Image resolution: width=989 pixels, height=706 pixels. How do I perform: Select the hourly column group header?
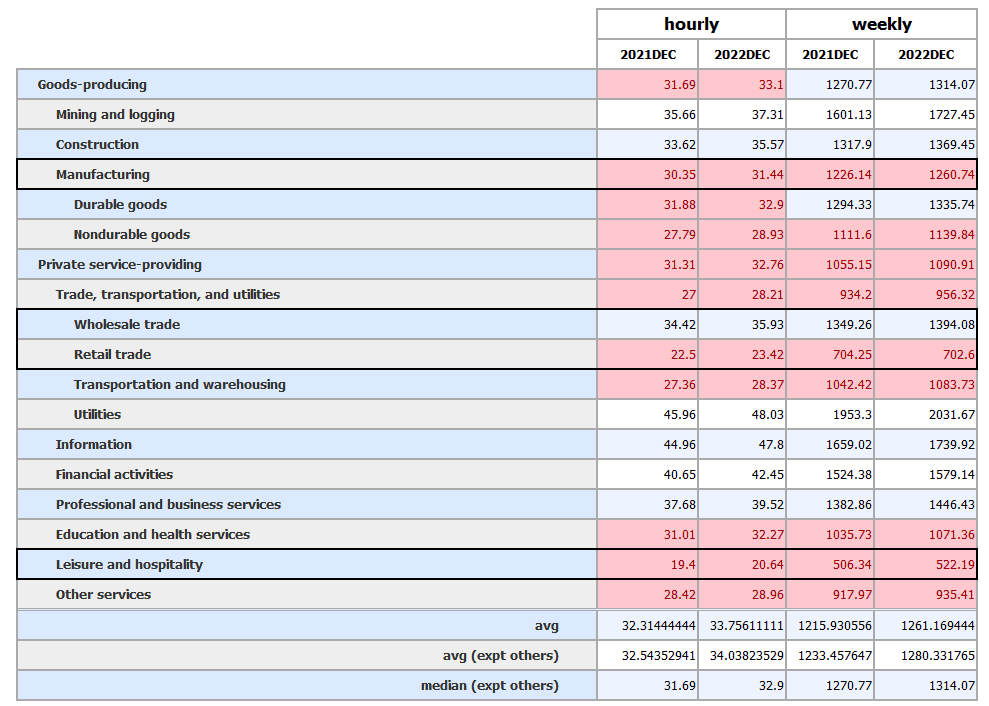(690, 23)
